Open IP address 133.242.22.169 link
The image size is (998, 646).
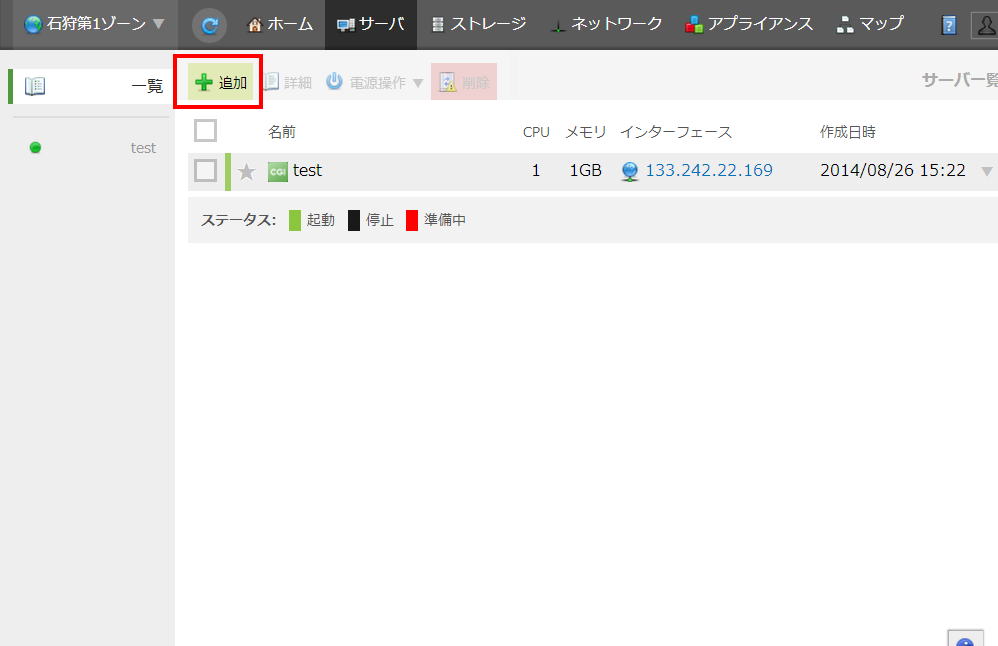(709, 171)
